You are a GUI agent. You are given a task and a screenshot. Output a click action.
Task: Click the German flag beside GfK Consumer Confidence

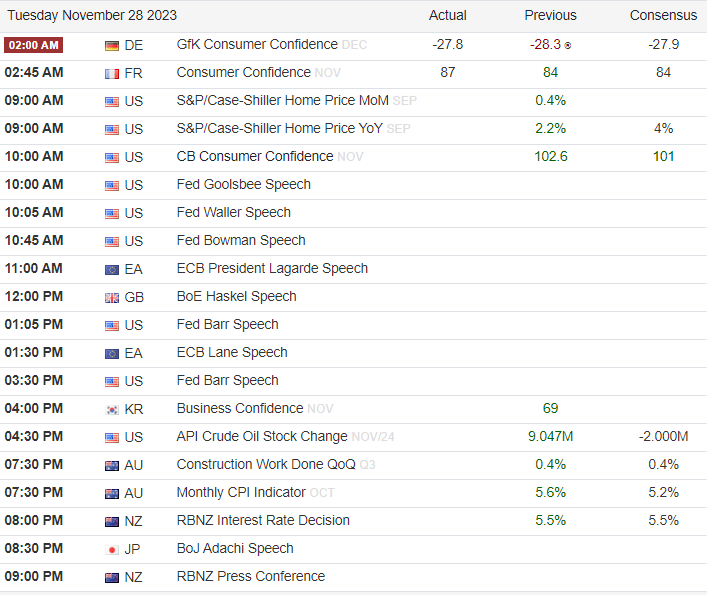pos(112,45)
